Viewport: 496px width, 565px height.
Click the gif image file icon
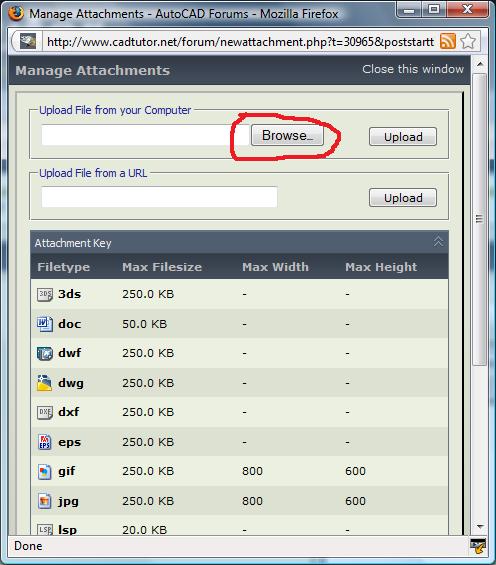pos(45,471)
